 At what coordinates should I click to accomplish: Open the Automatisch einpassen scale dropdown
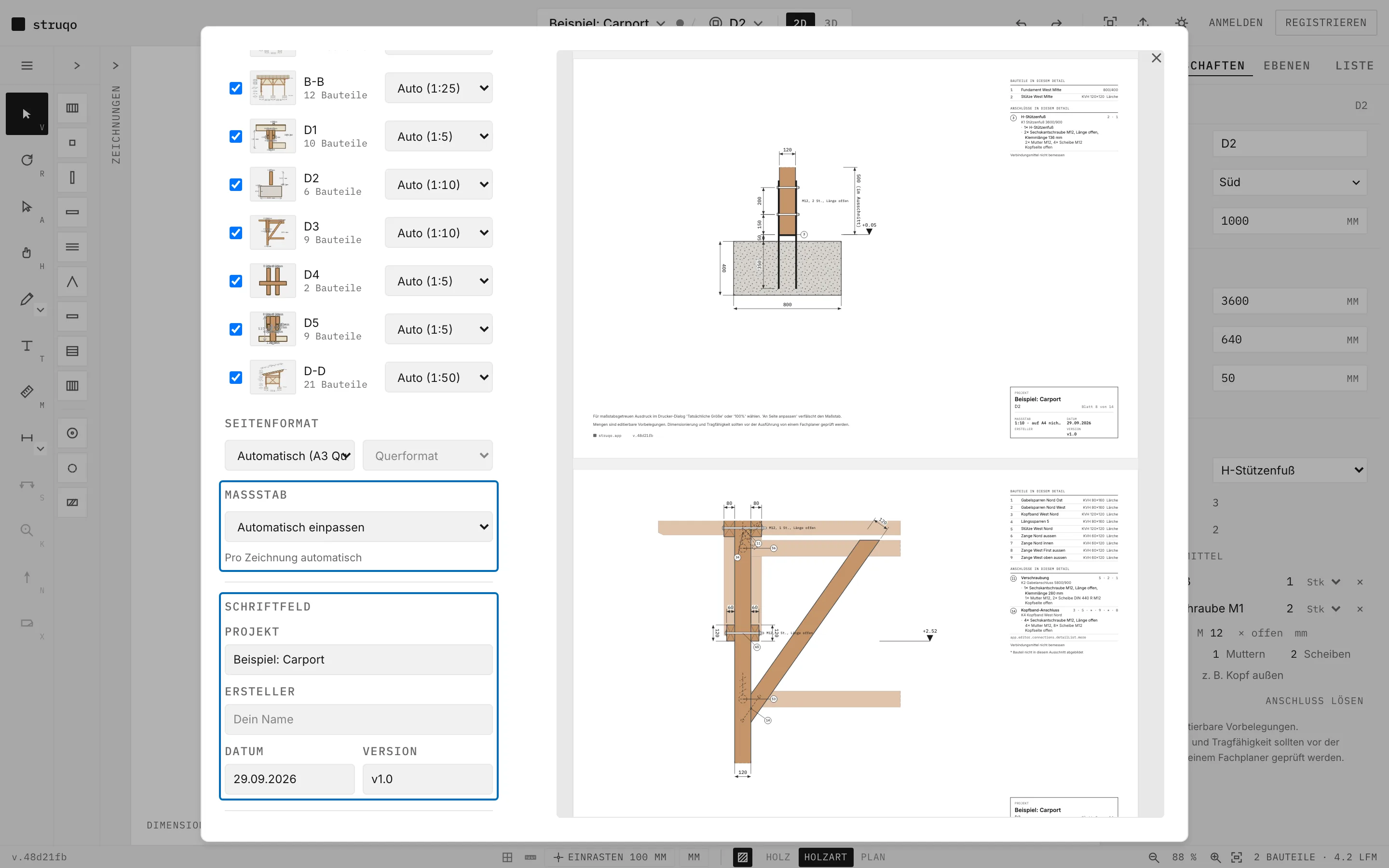click(x=359, y=527)
